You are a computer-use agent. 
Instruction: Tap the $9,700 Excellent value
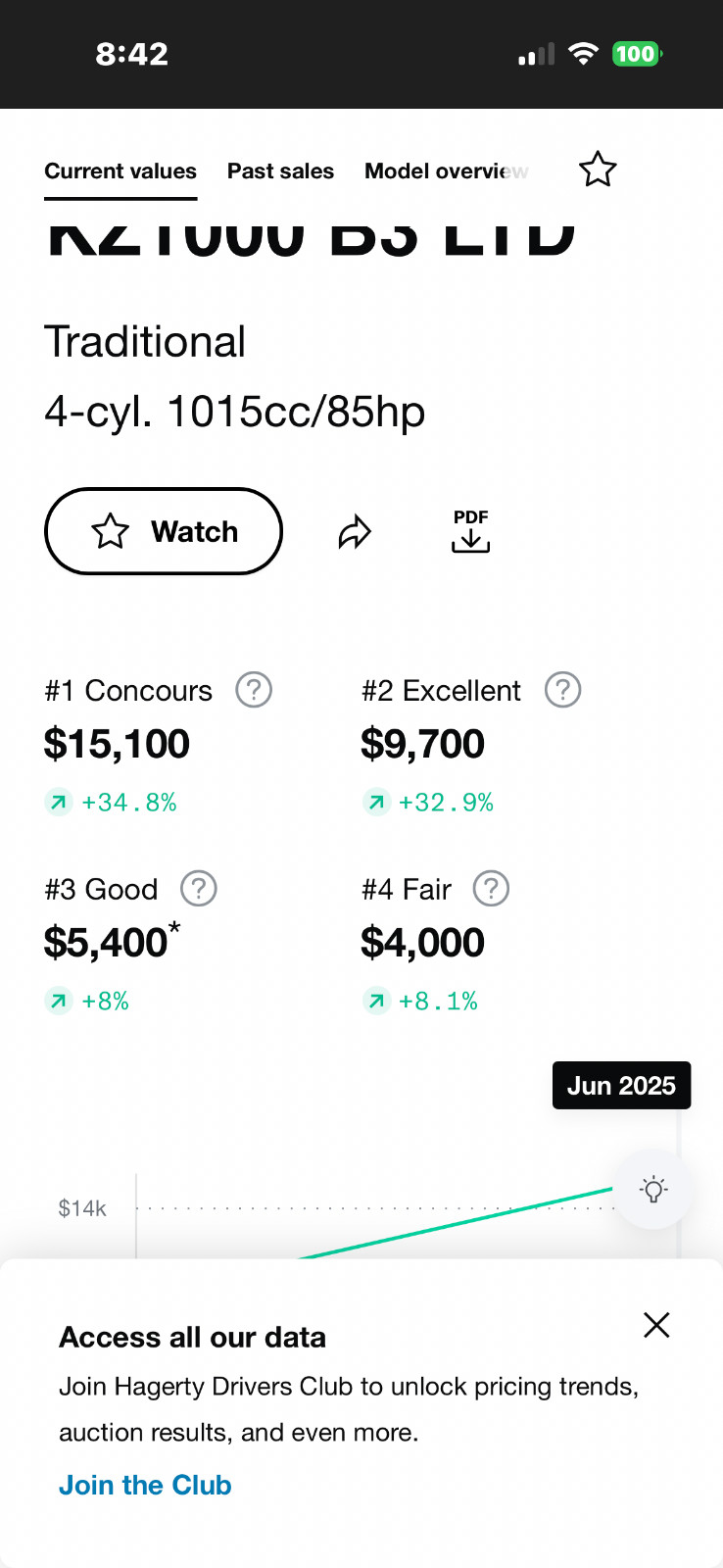click(x=422, y=744)
